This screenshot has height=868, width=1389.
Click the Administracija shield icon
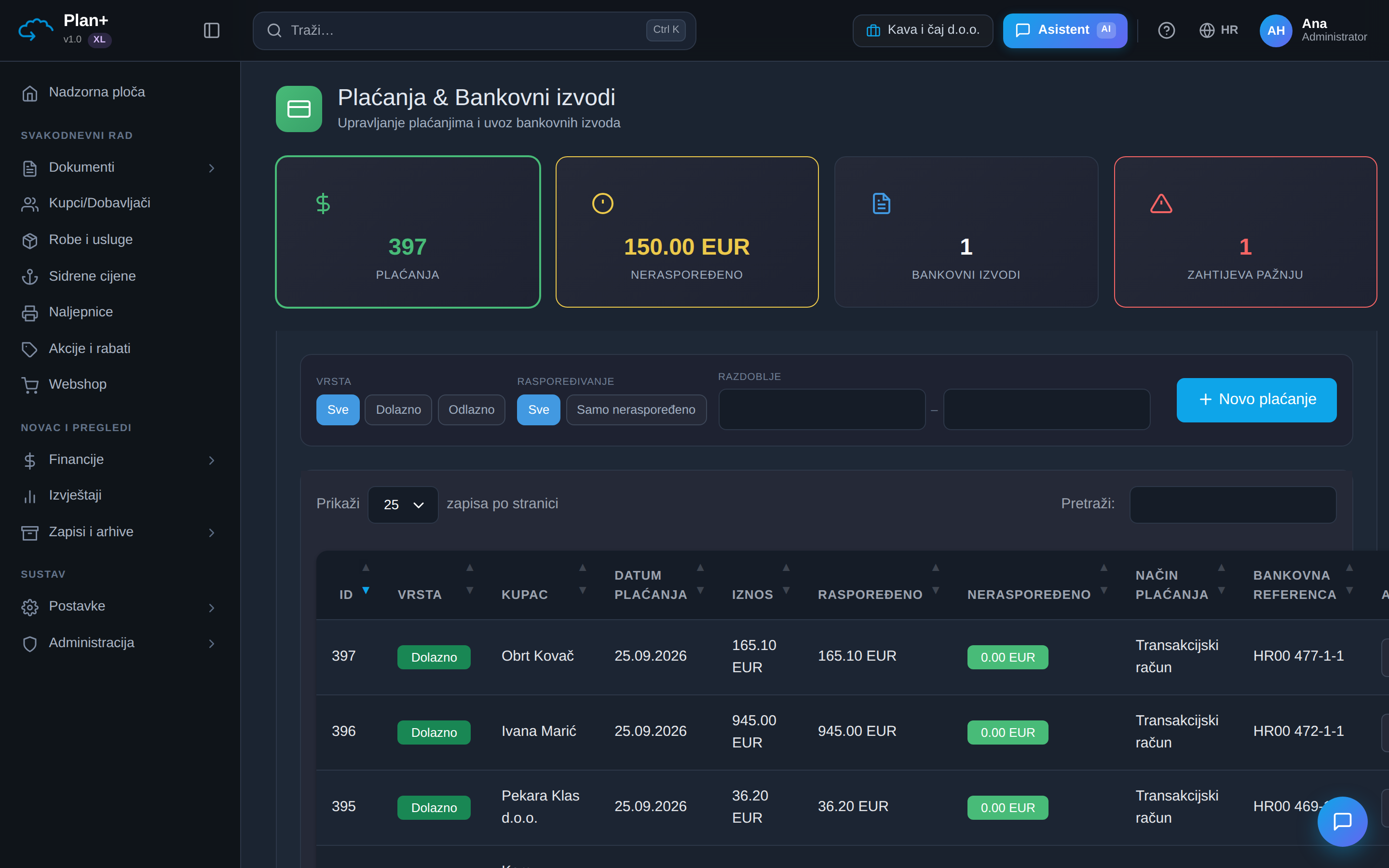(30, 644)
